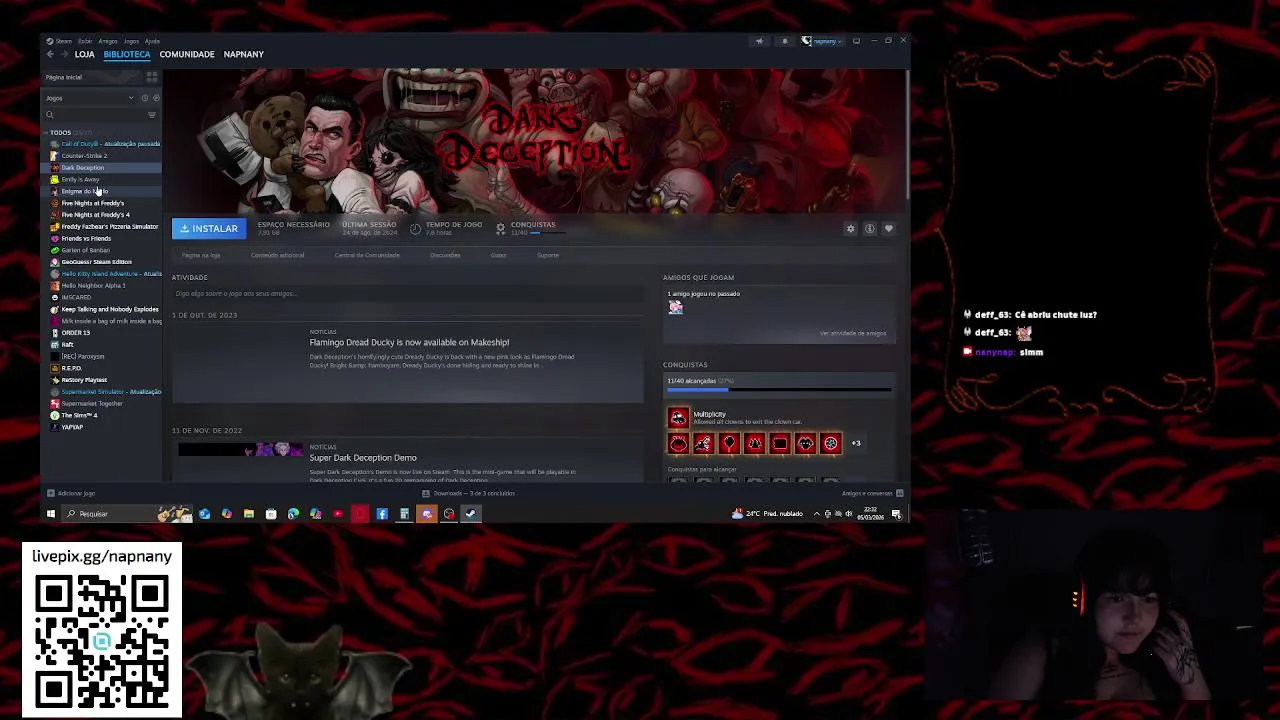Select Hello Neighbor Alpha 1

coord(93,286)
